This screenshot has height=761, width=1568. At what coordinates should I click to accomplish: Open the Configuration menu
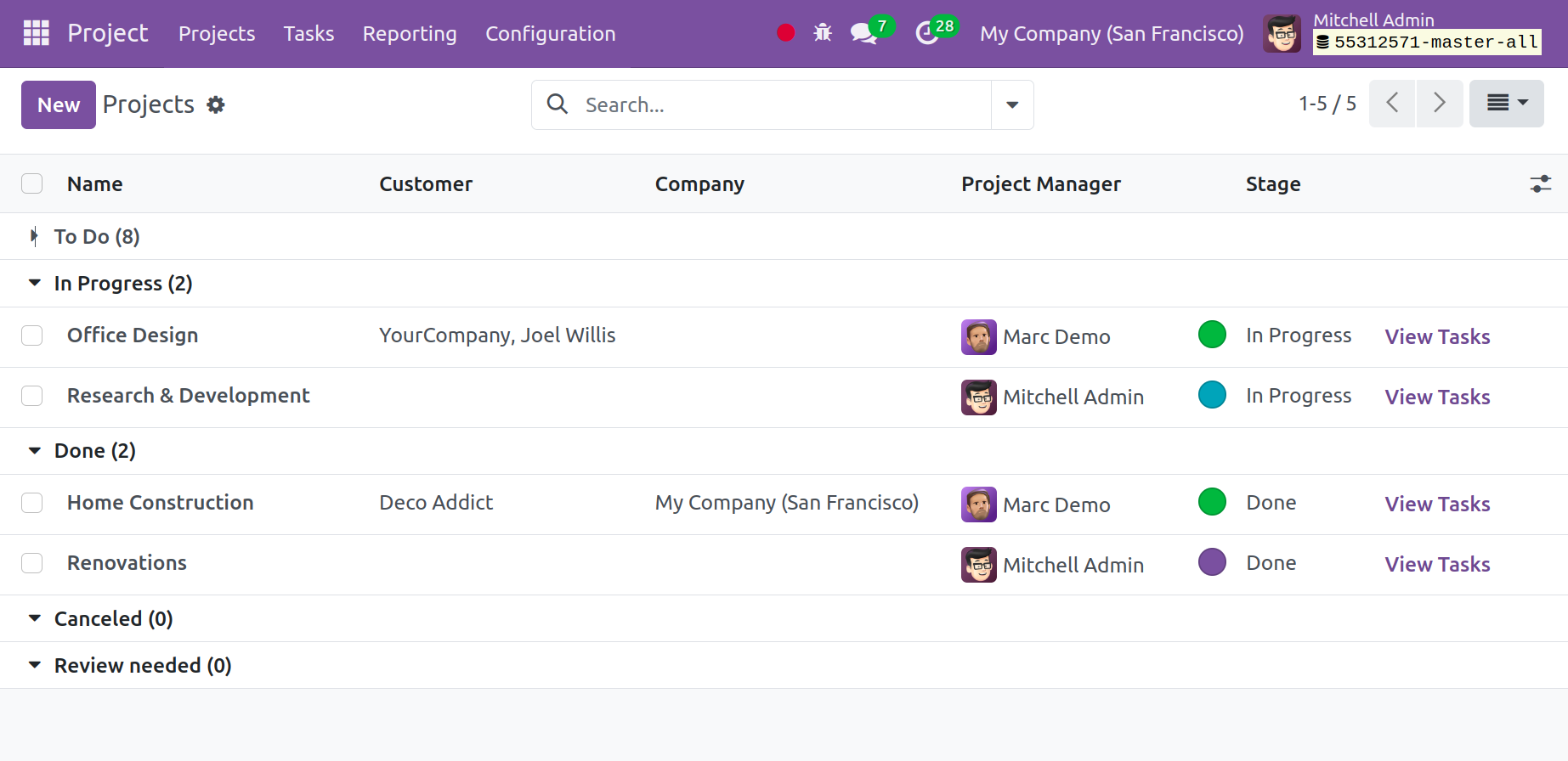point(551,34)
